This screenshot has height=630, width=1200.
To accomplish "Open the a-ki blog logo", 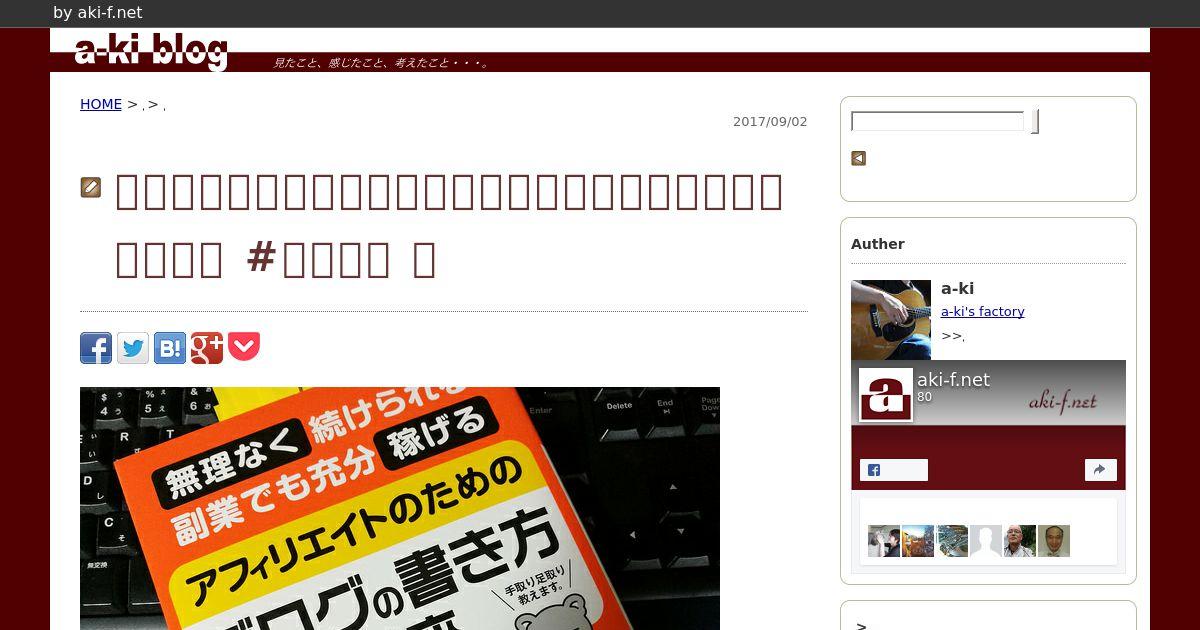I will coord(151,51).
